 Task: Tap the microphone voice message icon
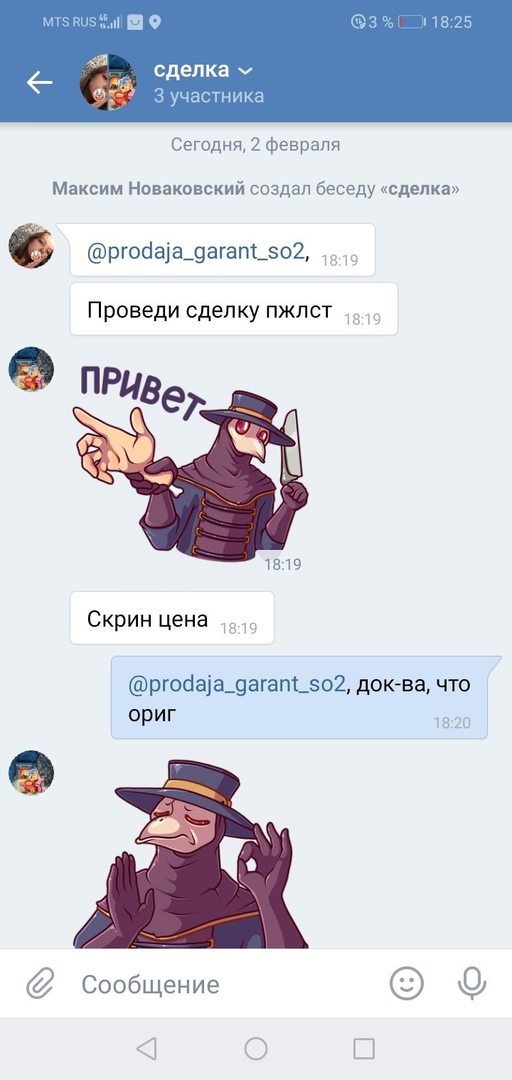472,983
